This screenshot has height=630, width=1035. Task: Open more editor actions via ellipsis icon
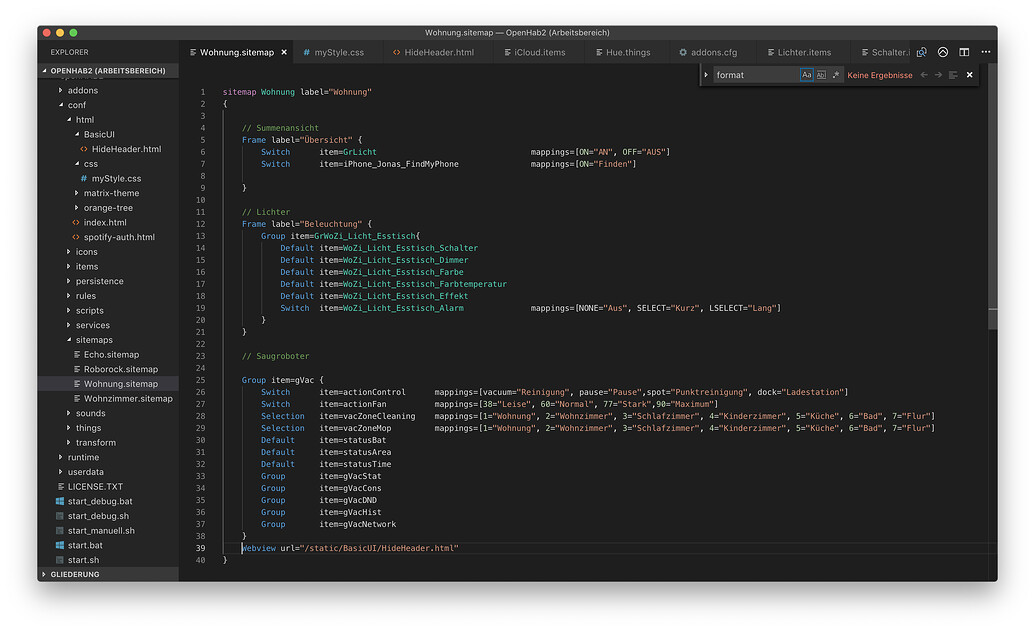point(986,51)
